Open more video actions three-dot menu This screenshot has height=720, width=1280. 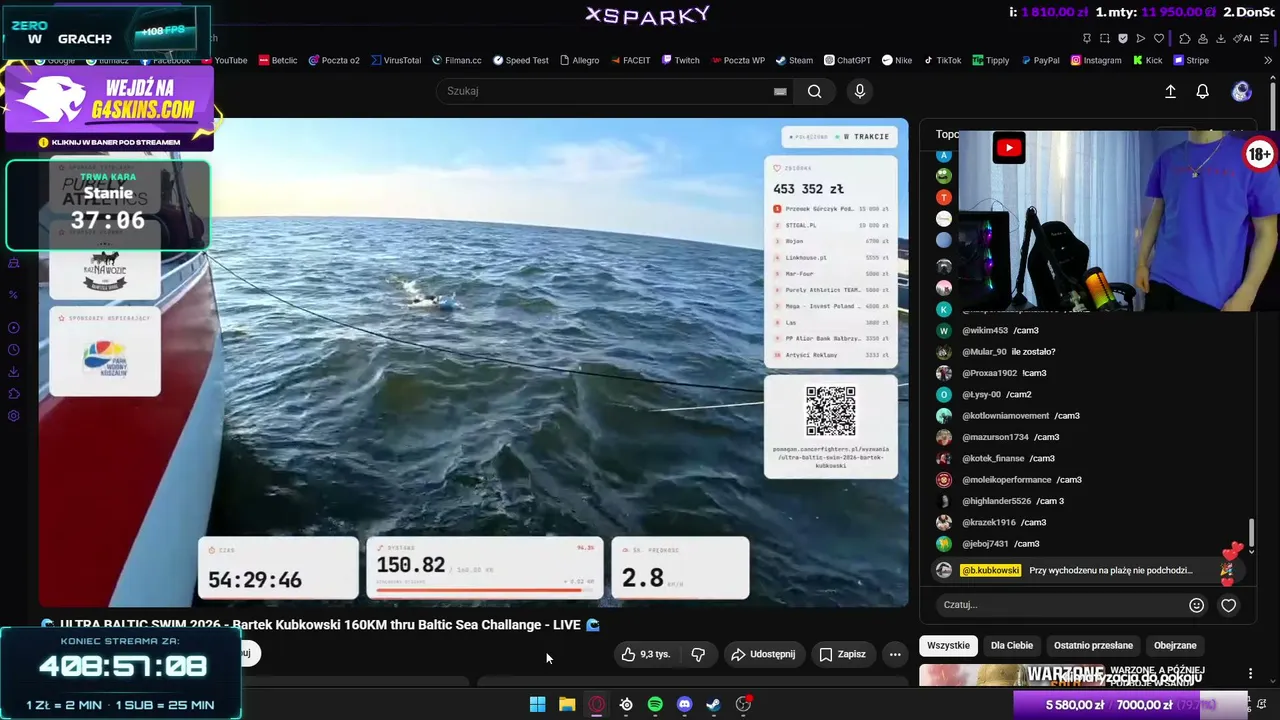pos(895,654)
